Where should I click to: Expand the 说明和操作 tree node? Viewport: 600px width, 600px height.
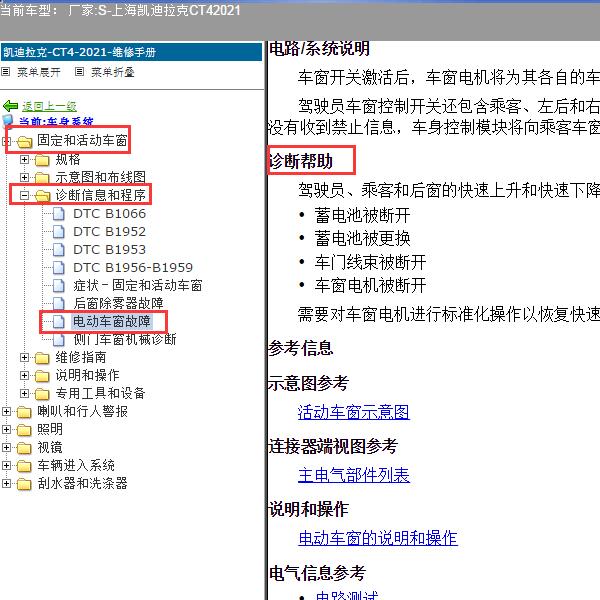(24, 375)
